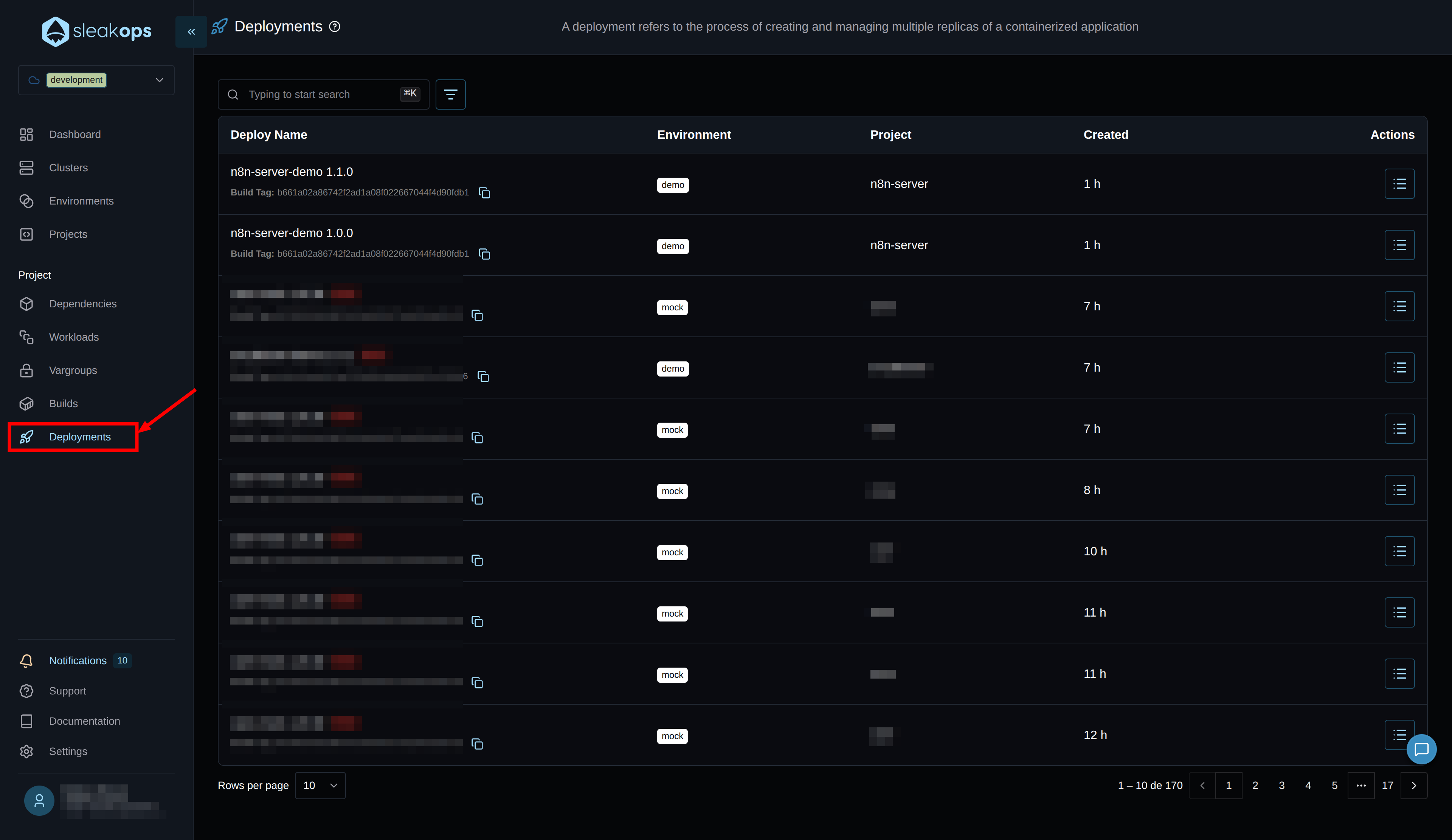This screenshot has width=1452, height=840.
Task: Open actions menu for n8n-server-demo 1.1.0
Action: 1399,183
